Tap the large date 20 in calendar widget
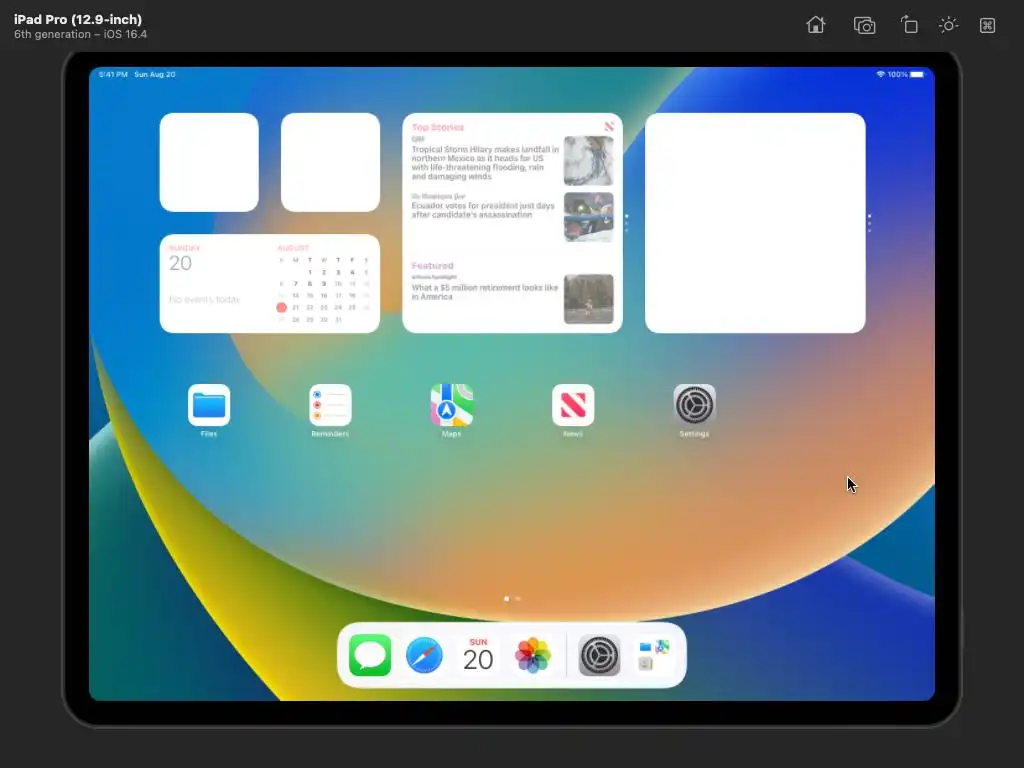This screenshot has height=768, width=1024. click(180, 263)
